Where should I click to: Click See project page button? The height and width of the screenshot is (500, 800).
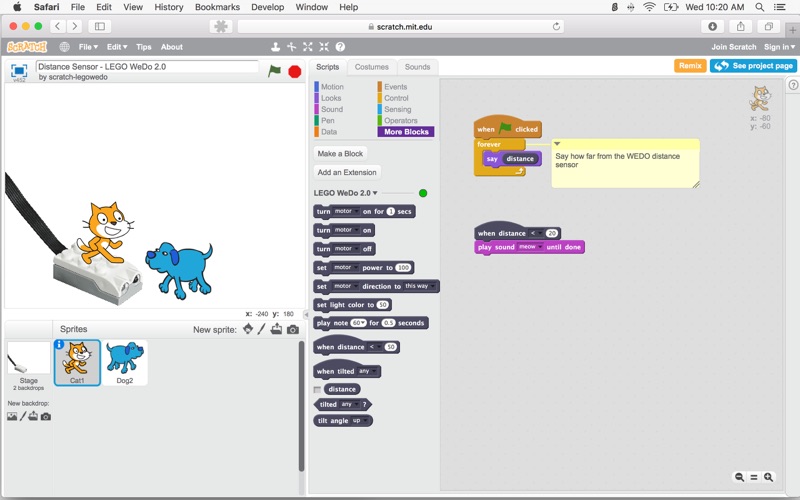(x=753, y=66)
